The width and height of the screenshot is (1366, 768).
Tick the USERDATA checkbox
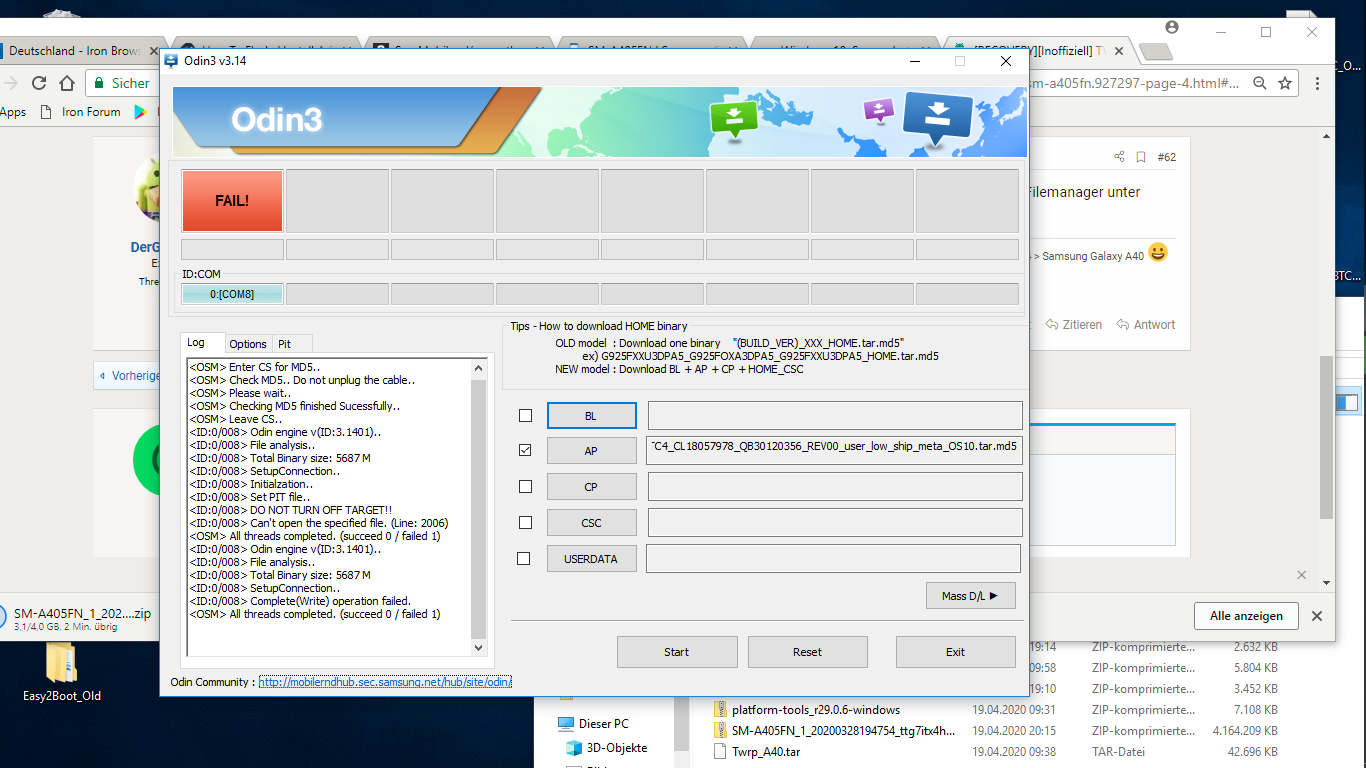(524, 559)
